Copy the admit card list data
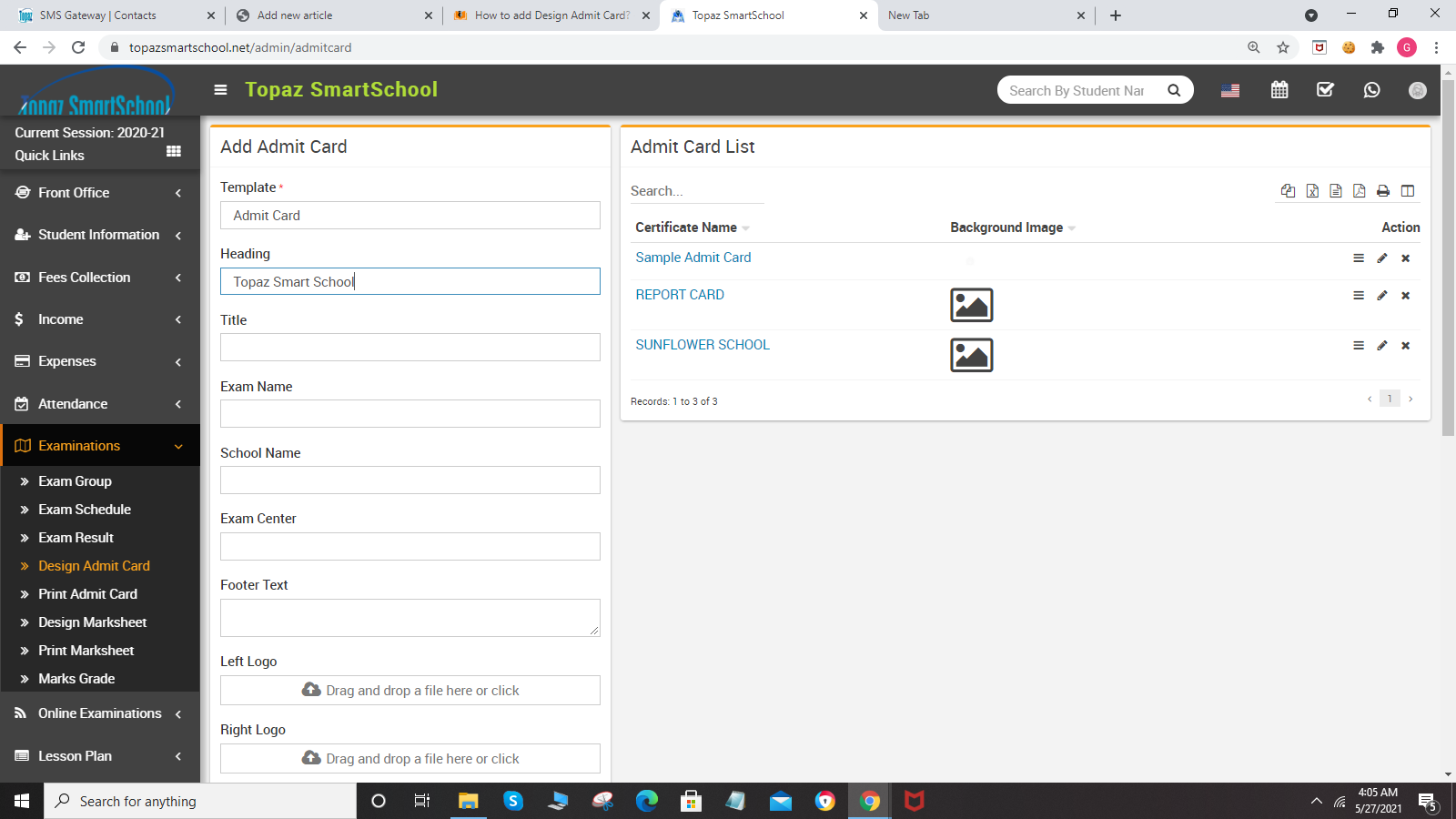1456x819 pixels. click(1288, 190)
